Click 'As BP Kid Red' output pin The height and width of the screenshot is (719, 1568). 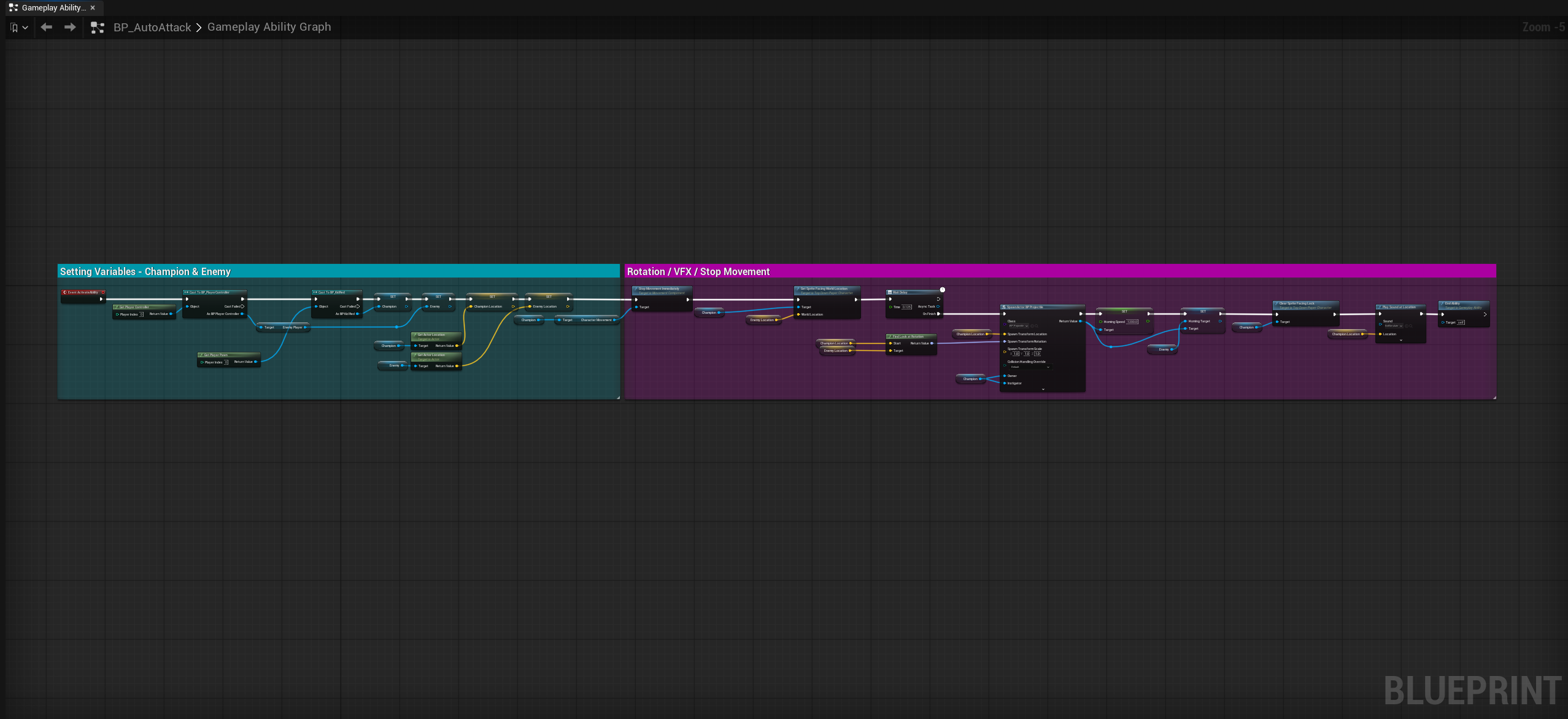[x=357, y=314]
